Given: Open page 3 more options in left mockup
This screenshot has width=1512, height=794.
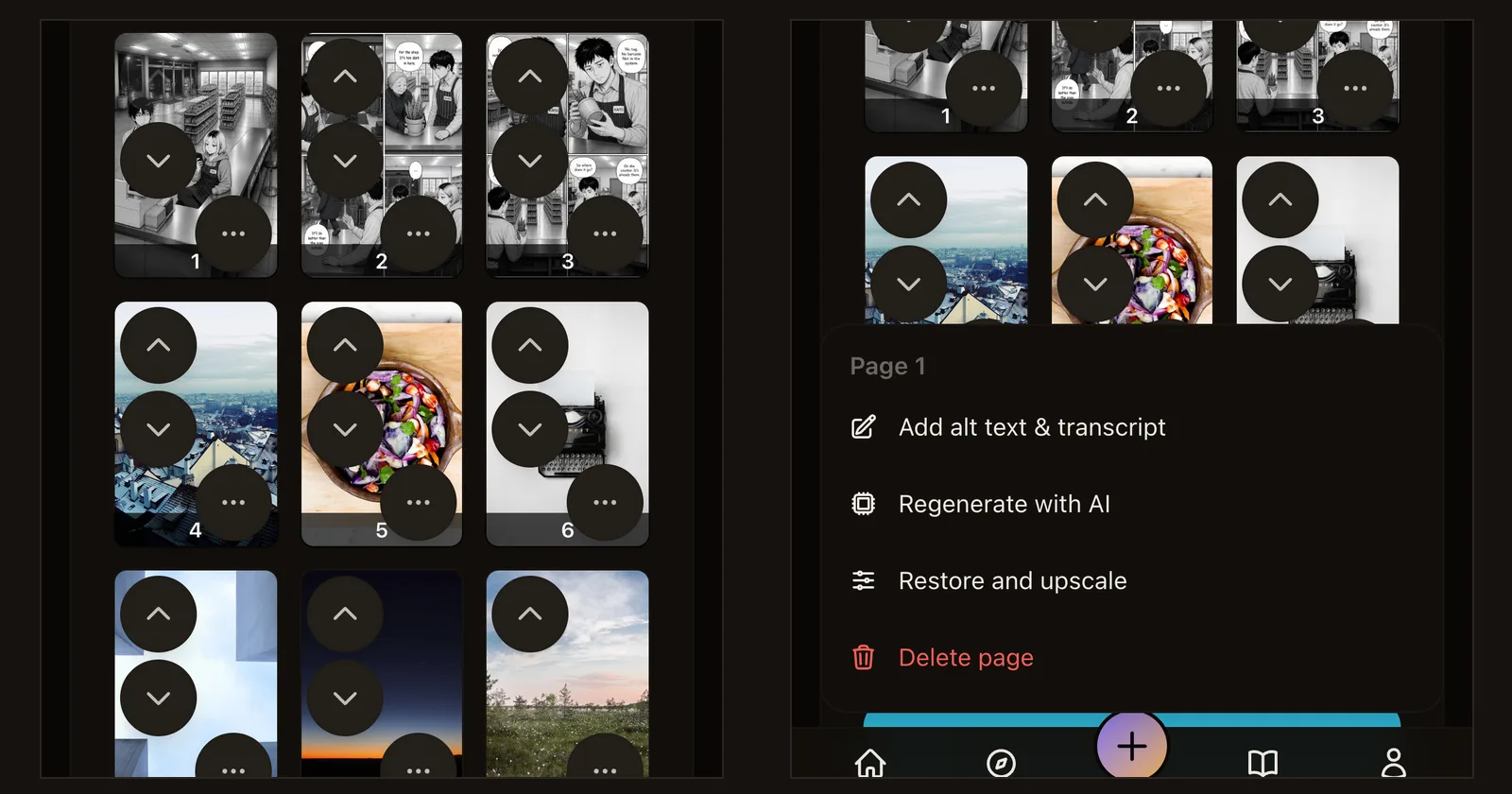Looking at the screenshot, I should 605,233.
